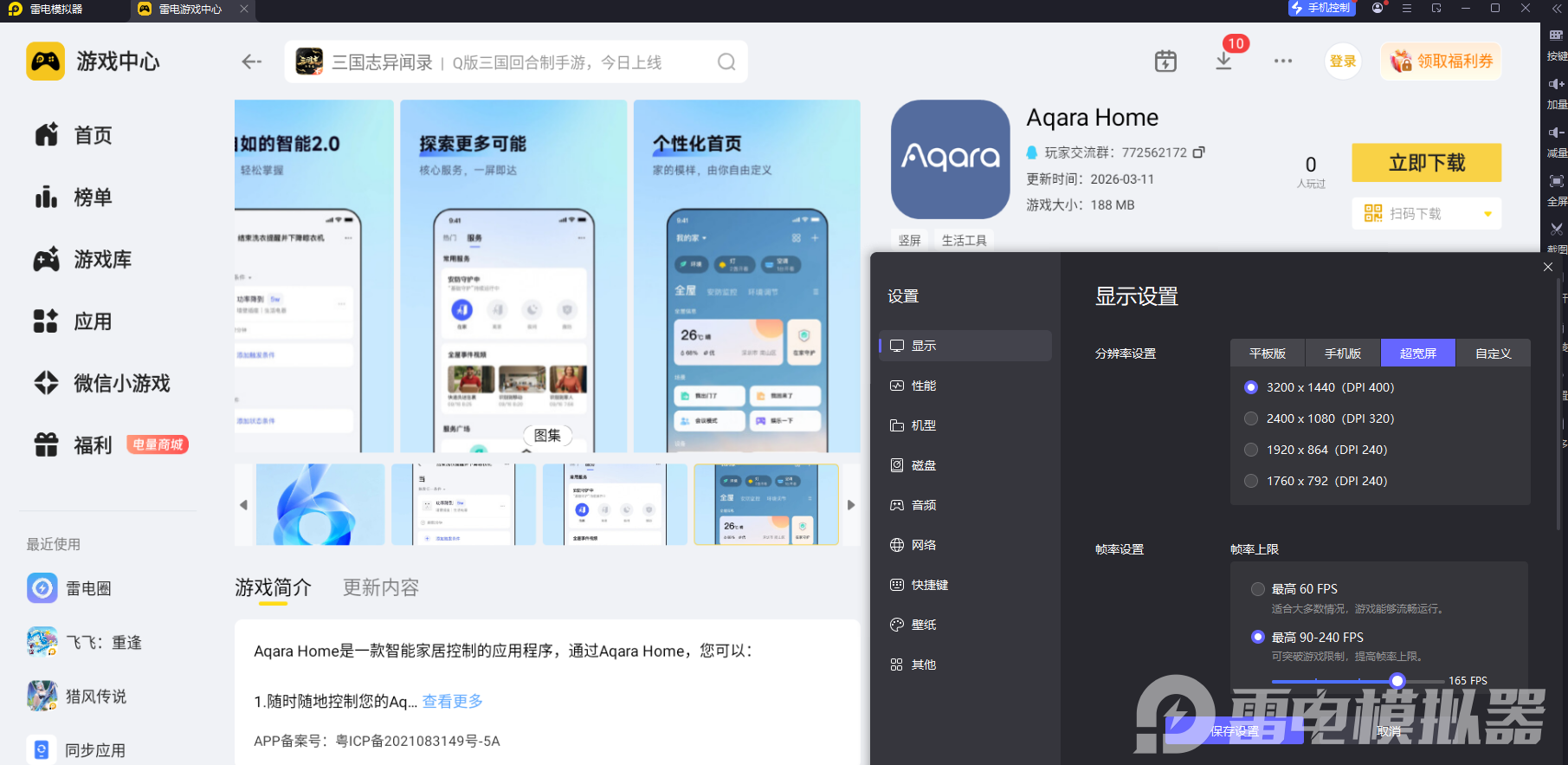Switch to 手机版 resolution tab
Image resolution: width=1568 pixels, height=765 pixels.
click(1343, 353)
